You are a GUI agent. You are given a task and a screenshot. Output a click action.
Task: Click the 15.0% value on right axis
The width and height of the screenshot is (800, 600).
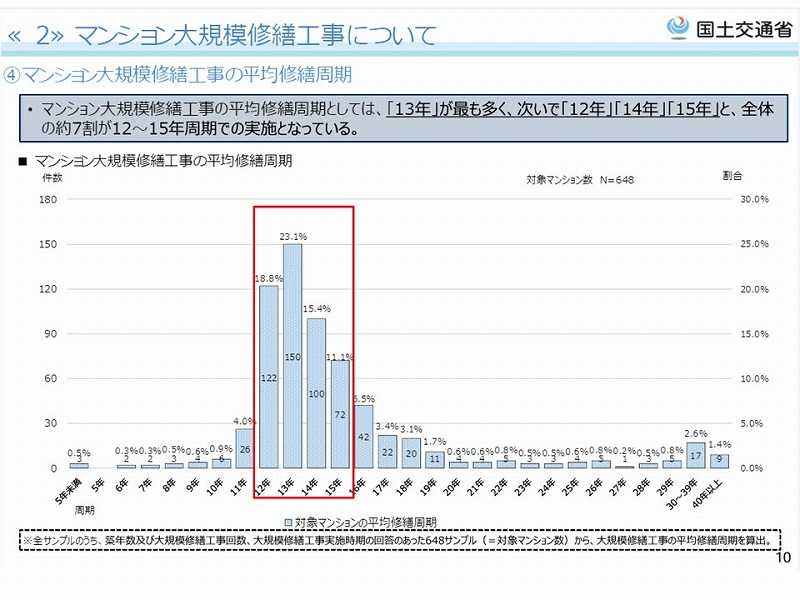[755, 334]
